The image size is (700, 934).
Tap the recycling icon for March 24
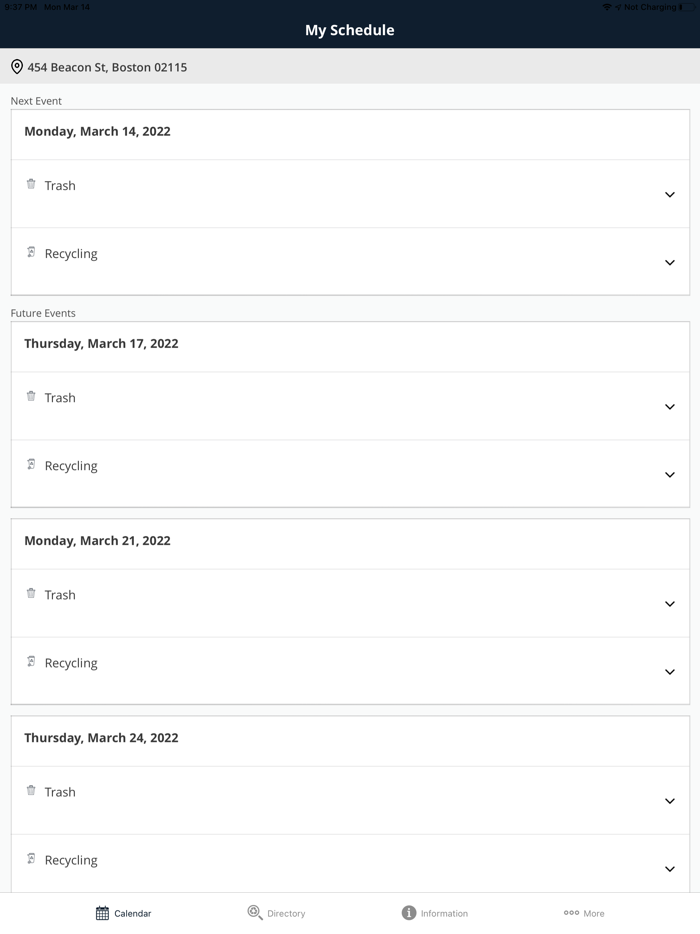click(x=30, y=859)
